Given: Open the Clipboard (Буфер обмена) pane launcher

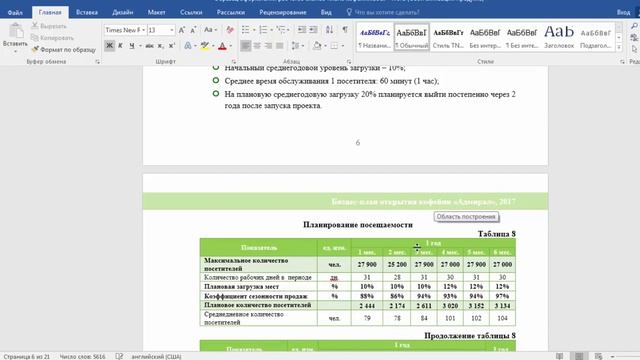Looking at the screenshot, I should (x=98, y=62).
